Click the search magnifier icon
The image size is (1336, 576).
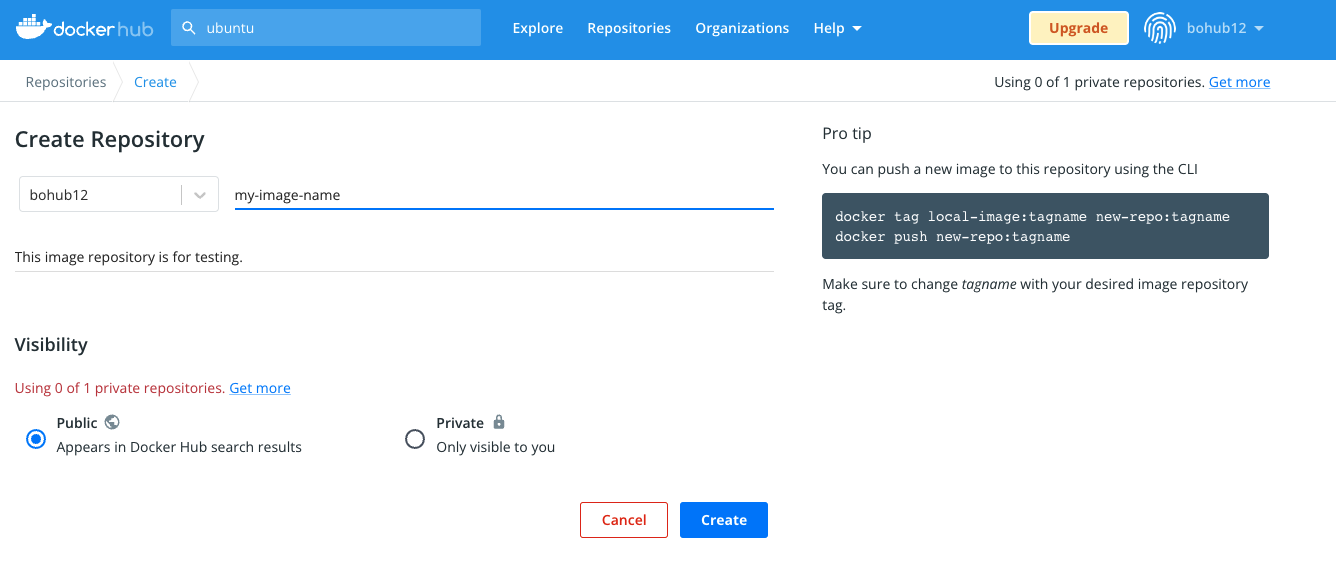tap(188, 28)
